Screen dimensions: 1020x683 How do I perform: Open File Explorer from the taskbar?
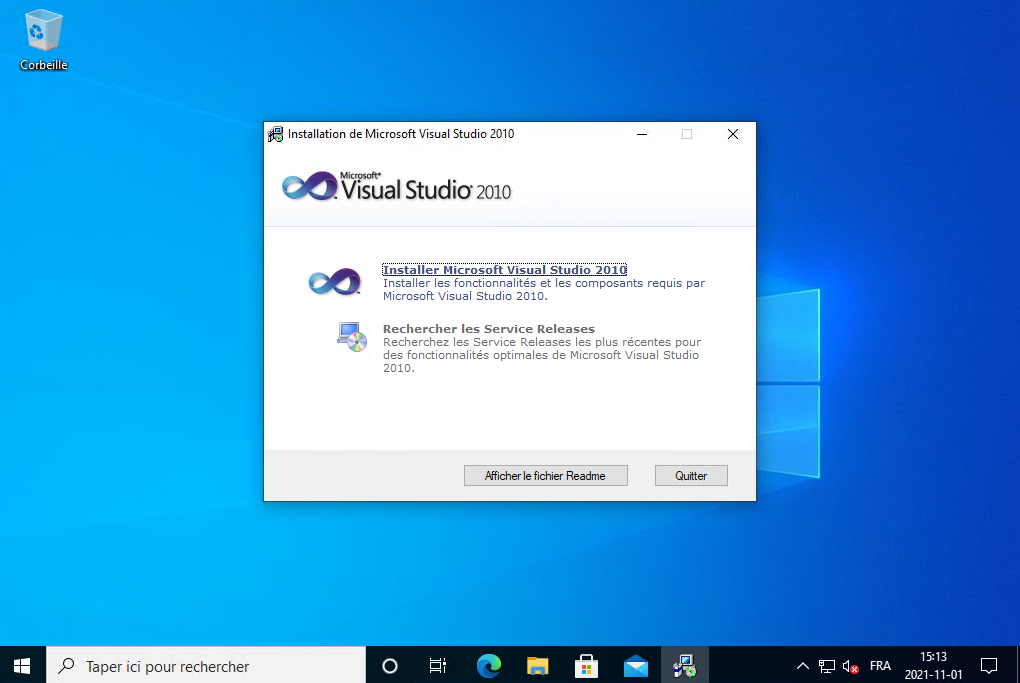[538, 665]
